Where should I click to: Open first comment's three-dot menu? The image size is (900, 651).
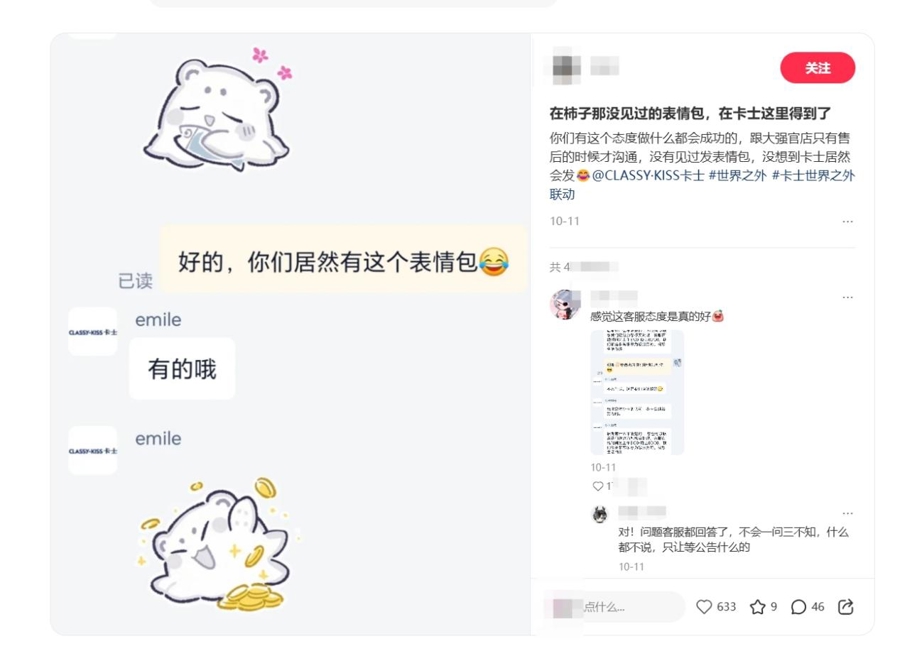click(848, 297)
